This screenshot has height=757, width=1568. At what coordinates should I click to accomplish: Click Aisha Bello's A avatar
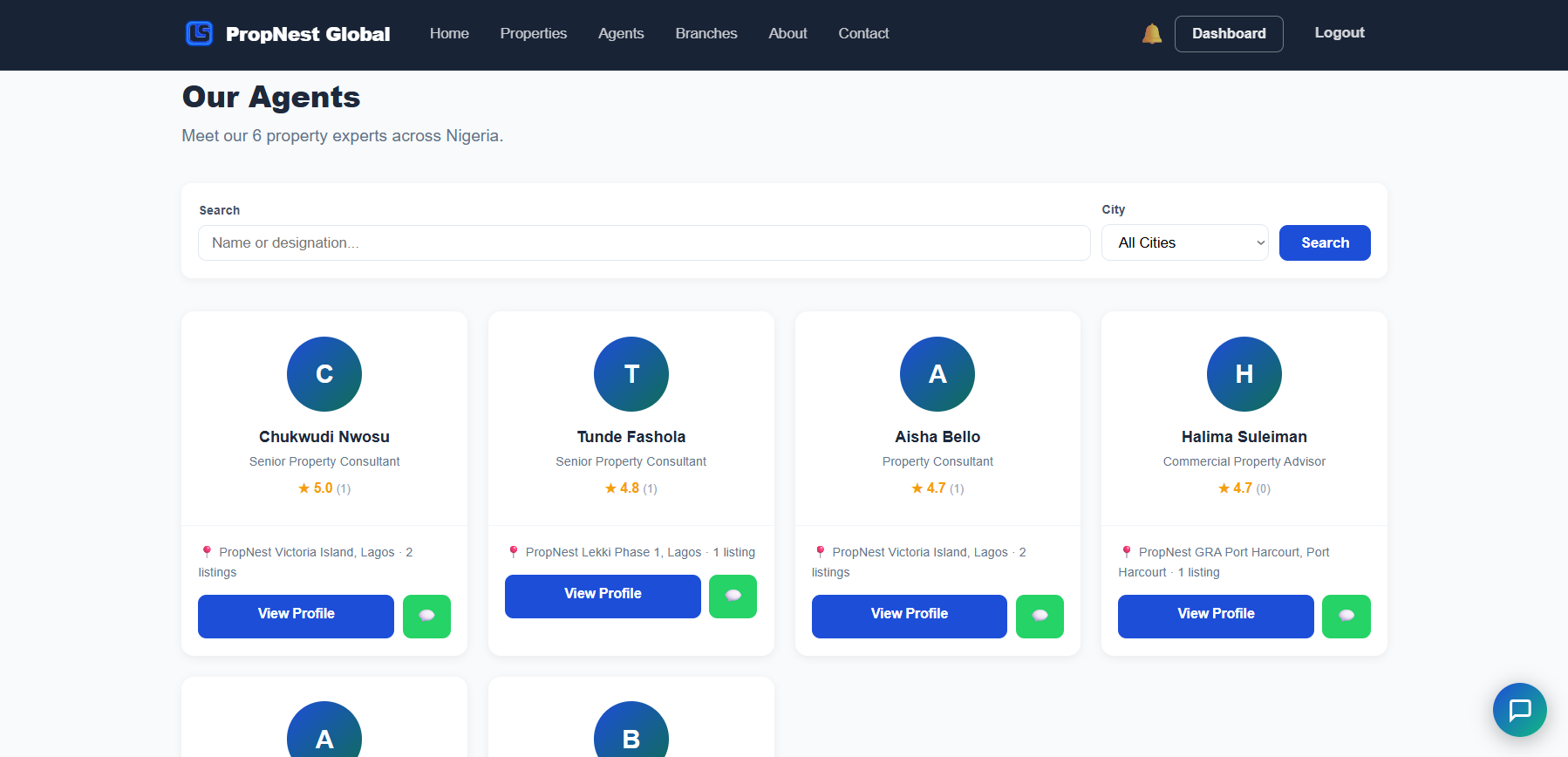pyautogui.click(x=937, y=374)
